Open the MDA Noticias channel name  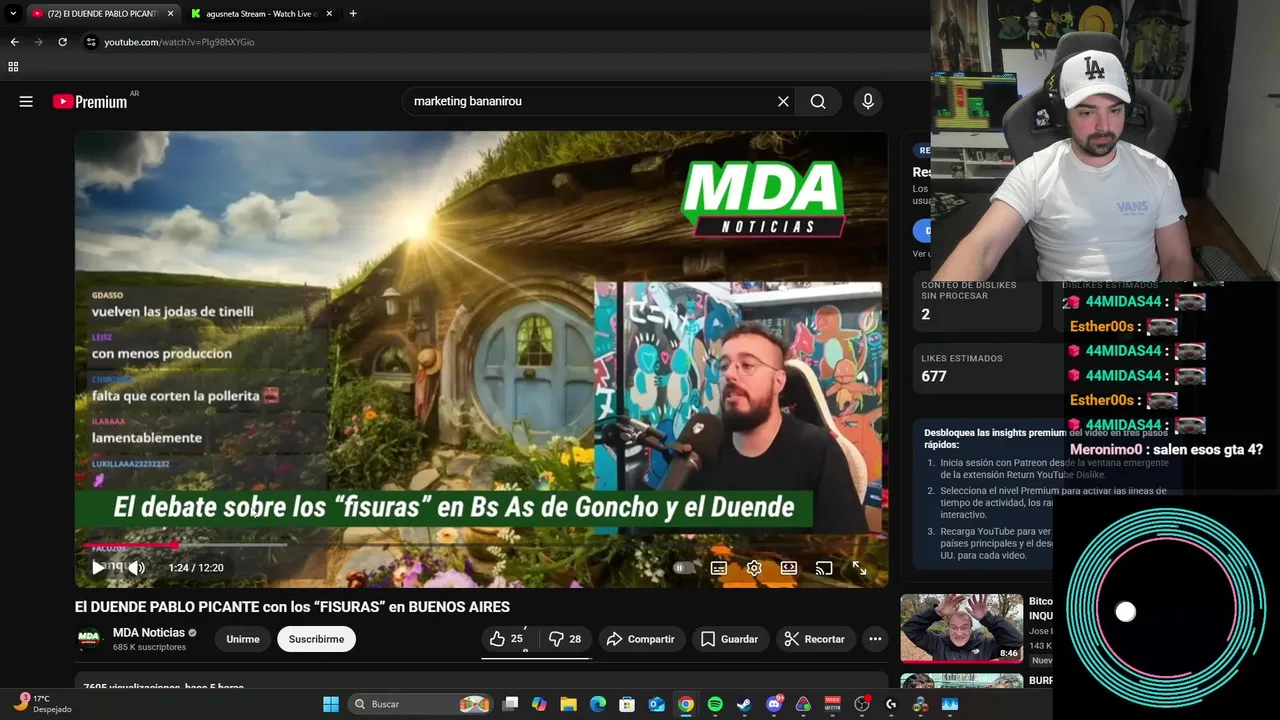[x=149, y=632]
